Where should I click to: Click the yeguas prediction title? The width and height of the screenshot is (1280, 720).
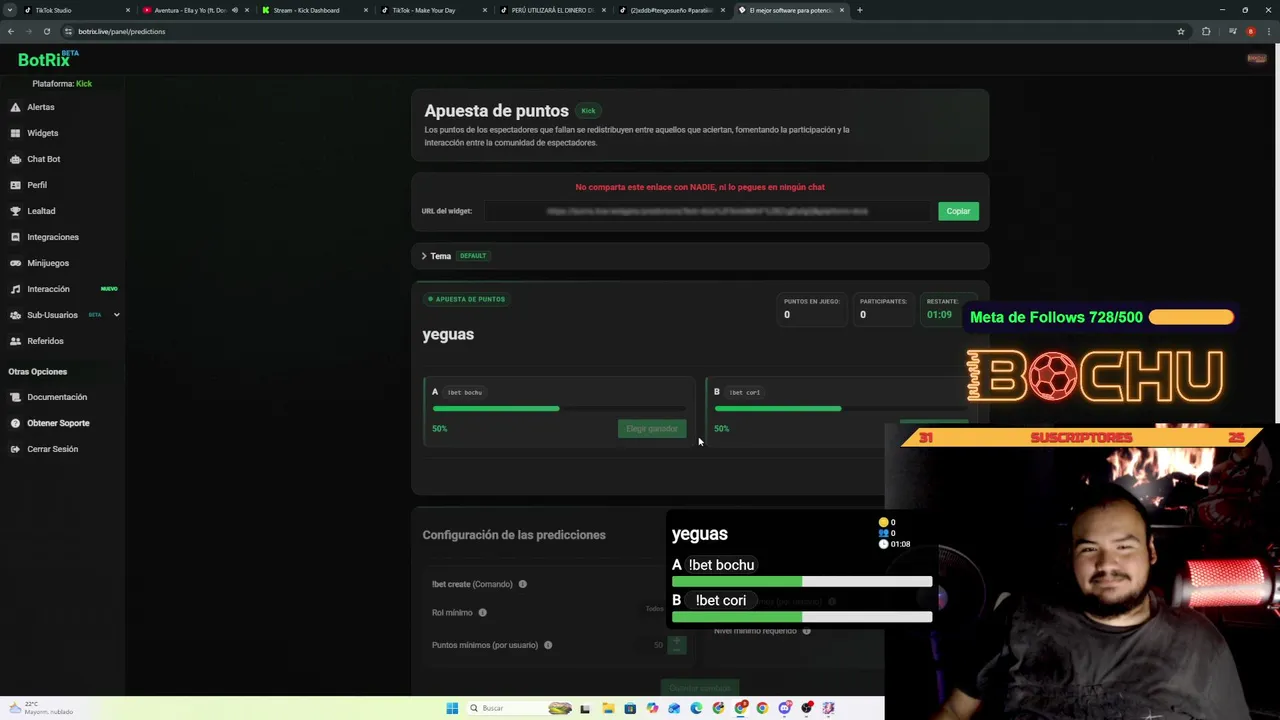pyautogui.click(x=448, y=334)
